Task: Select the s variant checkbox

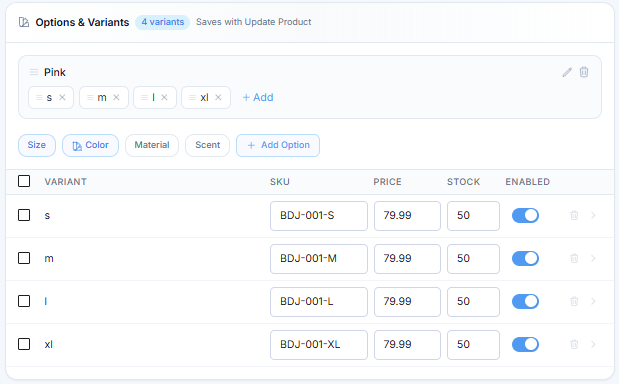Action: (x=24, y=215)
